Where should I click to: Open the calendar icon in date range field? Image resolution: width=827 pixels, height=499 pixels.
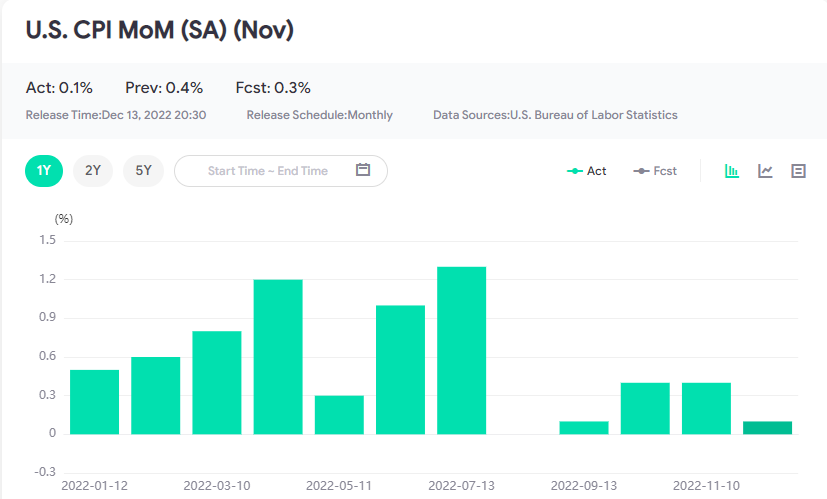pyautogui.click(x=363, y=170)
